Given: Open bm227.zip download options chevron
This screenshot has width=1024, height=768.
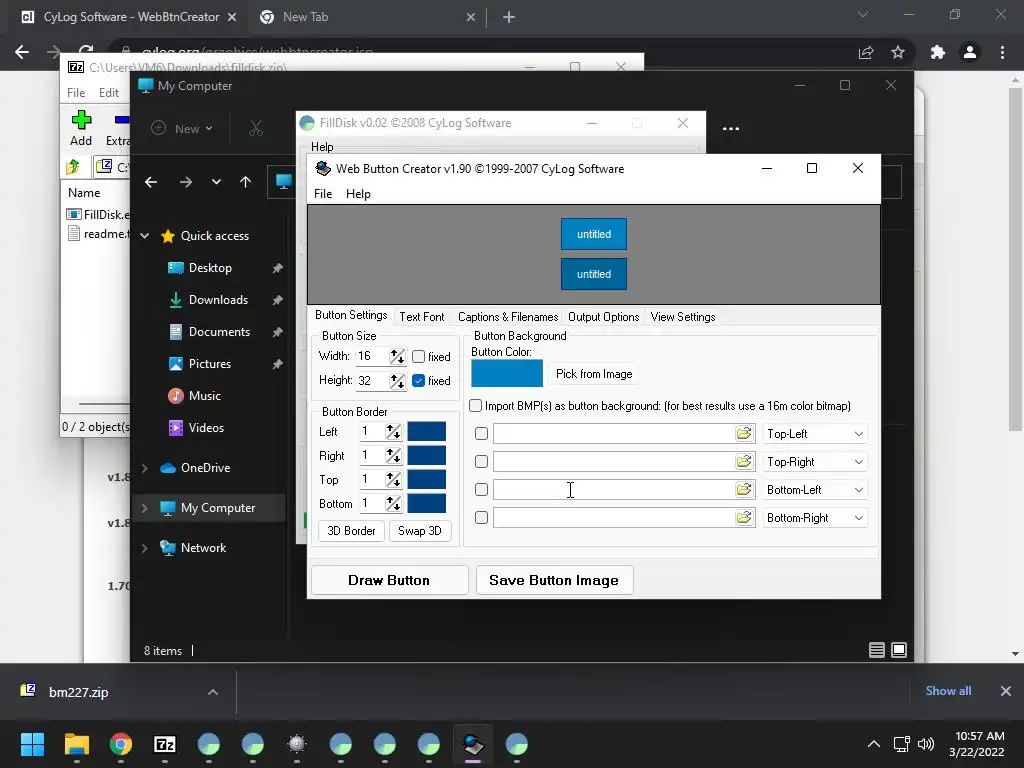Looking at the screenshot, I should (213, 692).
